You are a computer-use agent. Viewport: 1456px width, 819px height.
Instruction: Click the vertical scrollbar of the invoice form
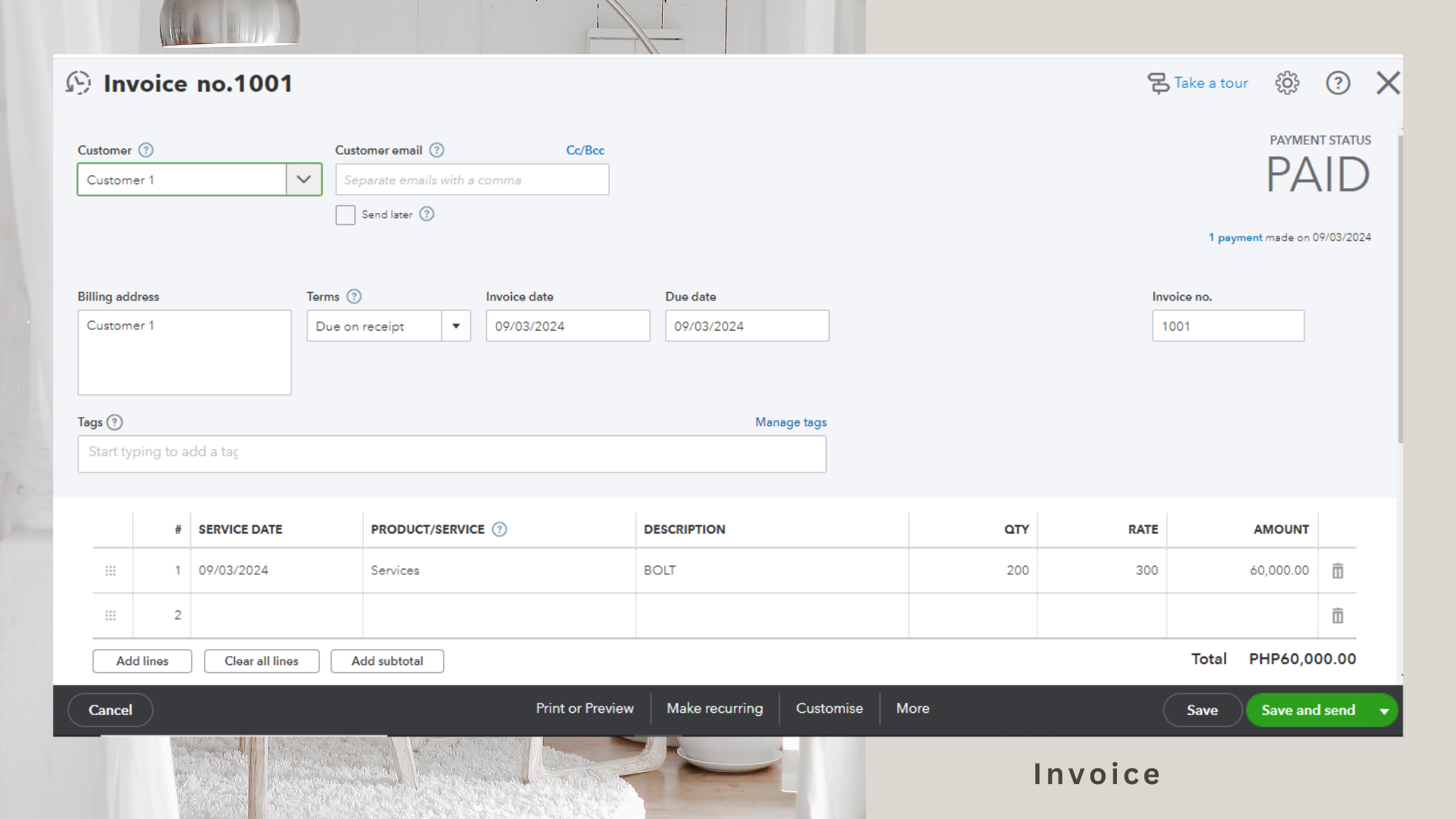[x=1400, y=288]
